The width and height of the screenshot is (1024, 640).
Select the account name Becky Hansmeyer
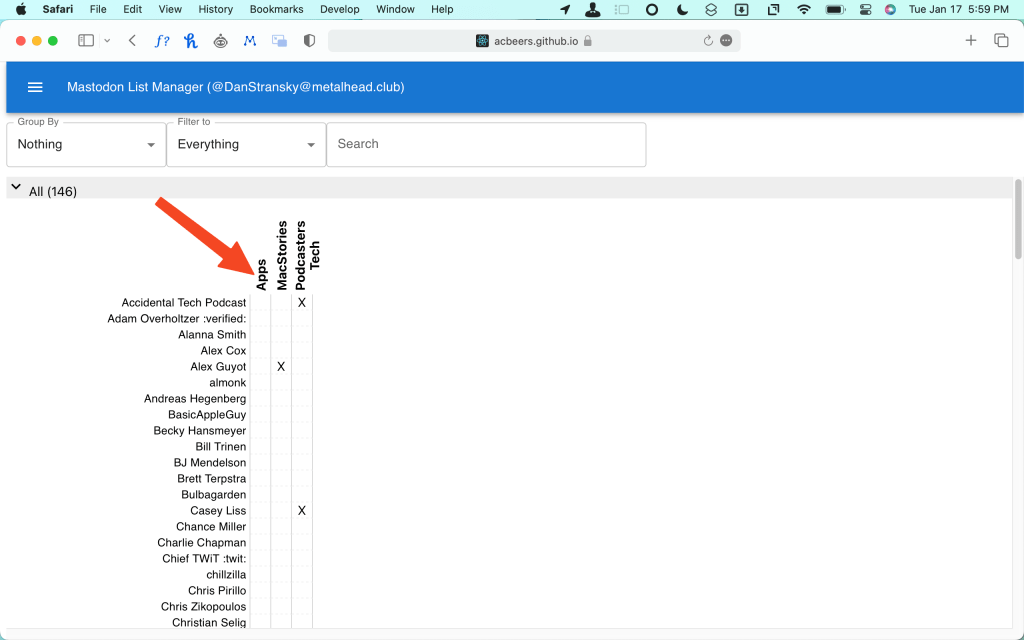(199, 430)
